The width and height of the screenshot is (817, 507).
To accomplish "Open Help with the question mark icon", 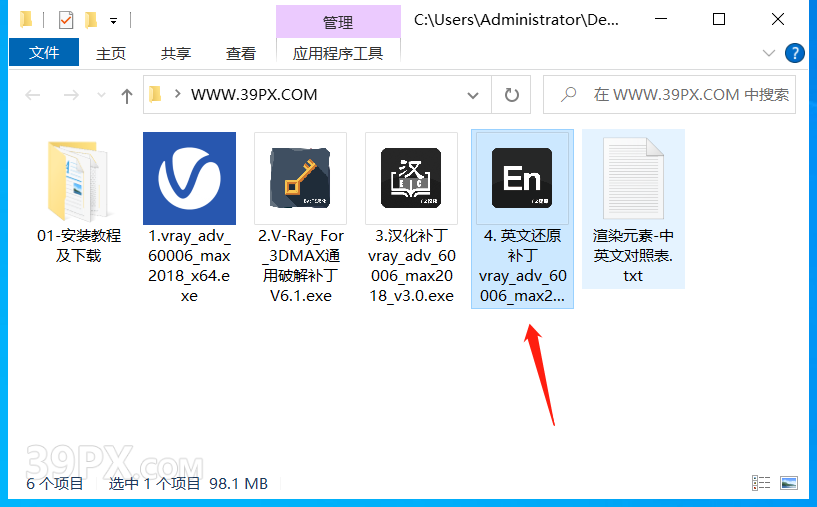I will pyautogui.click(x=795, y=53).
